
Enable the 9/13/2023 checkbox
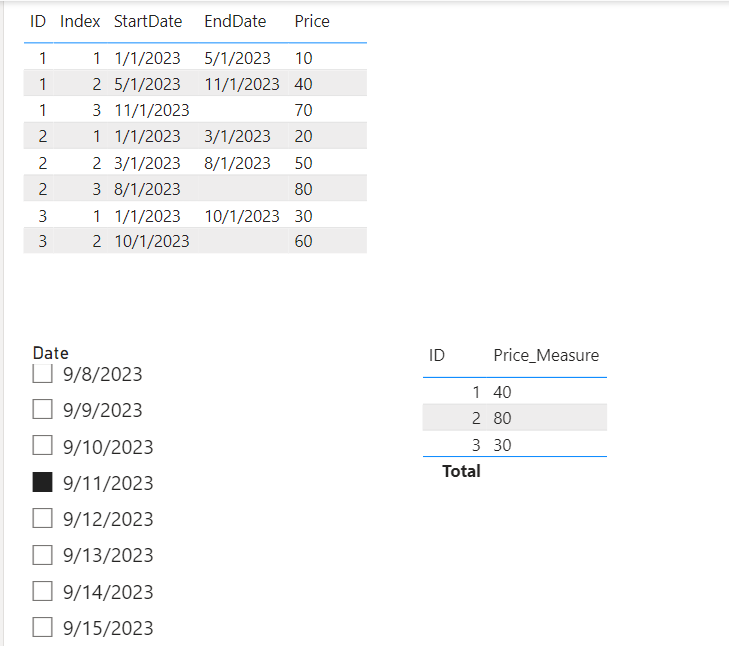42,554
